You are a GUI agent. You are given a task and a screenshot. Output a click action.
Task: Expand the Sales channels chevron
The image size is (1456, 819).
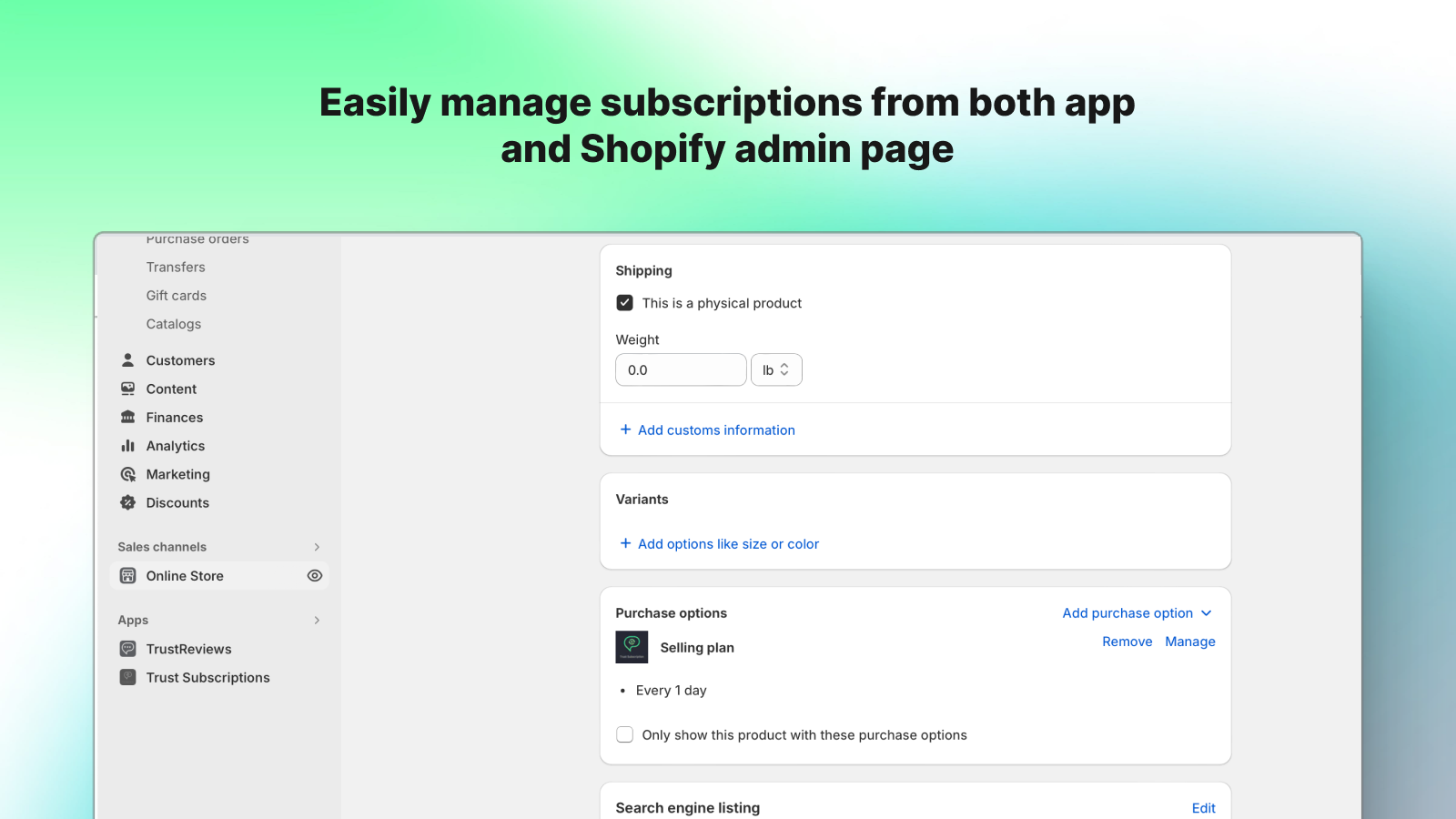pyautogui.click(x=317, y=547)
